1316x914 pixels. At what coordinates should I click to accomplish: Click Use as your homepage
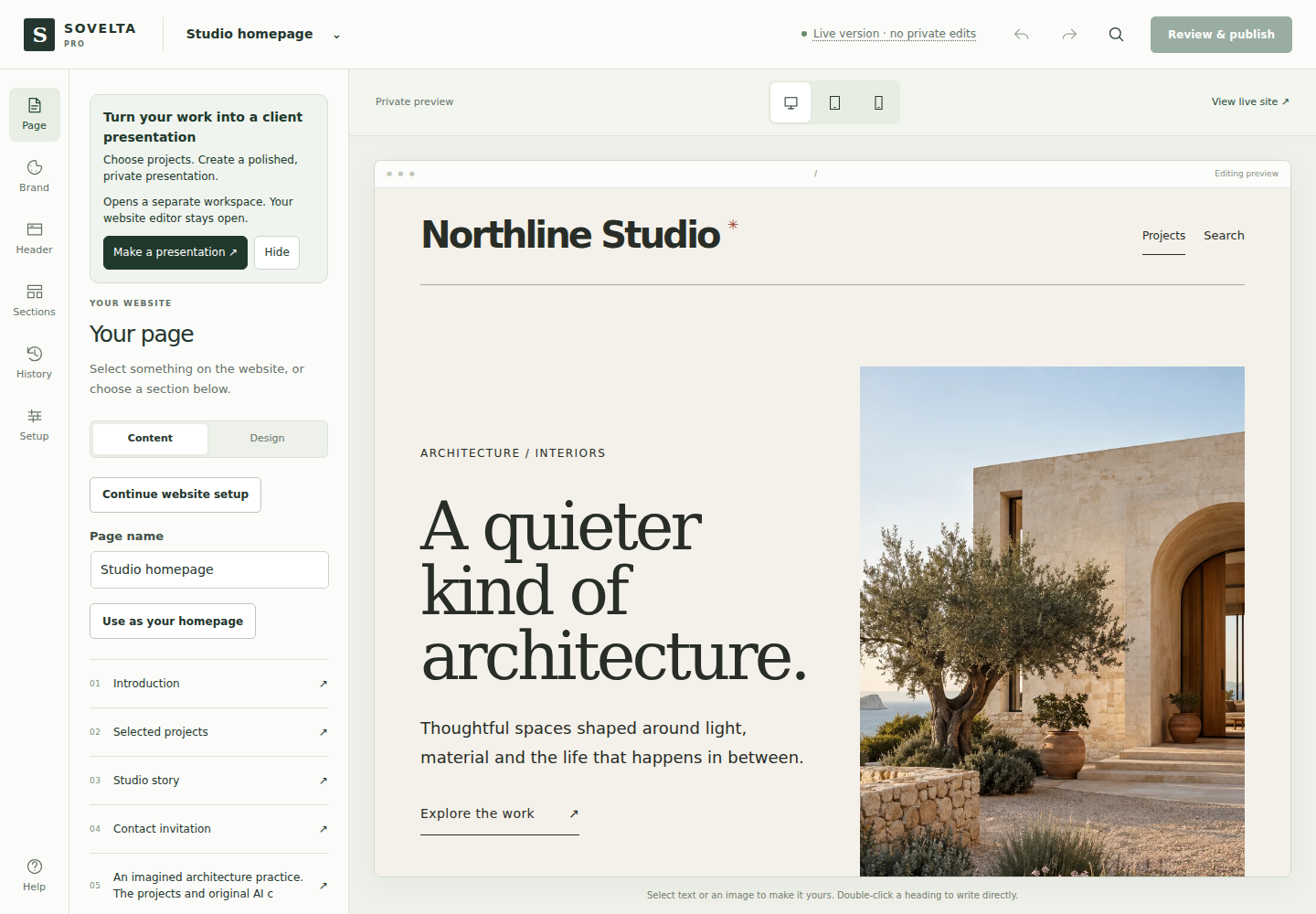click(173, 622)
